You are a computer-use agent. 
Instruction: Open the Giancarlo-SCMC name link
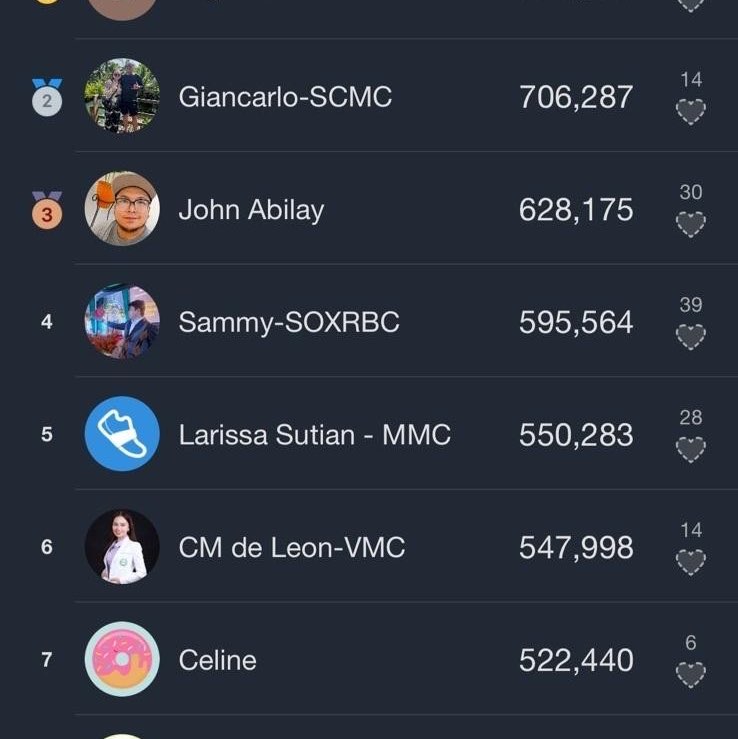tap(285, 97)
